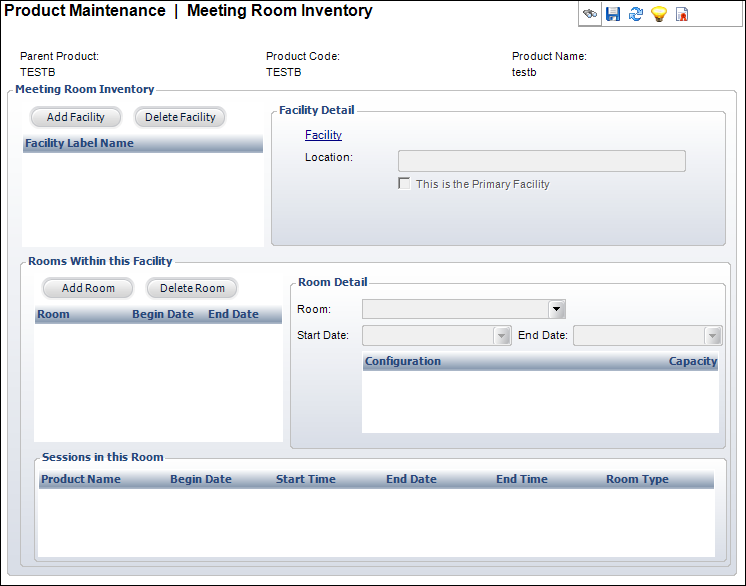Screen dimensions: 746x586
Task: Click the binoculars search icon
Action: 590,14
